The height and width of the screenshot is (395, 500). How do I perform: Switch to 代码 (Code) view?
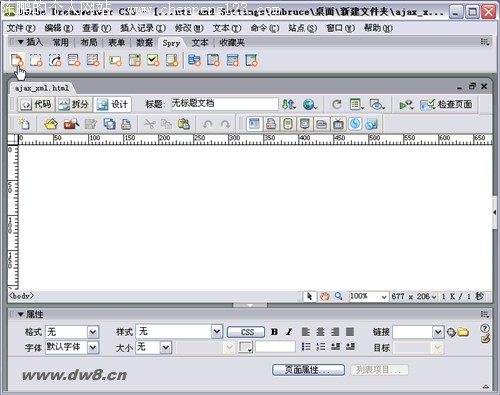point(36,105)
